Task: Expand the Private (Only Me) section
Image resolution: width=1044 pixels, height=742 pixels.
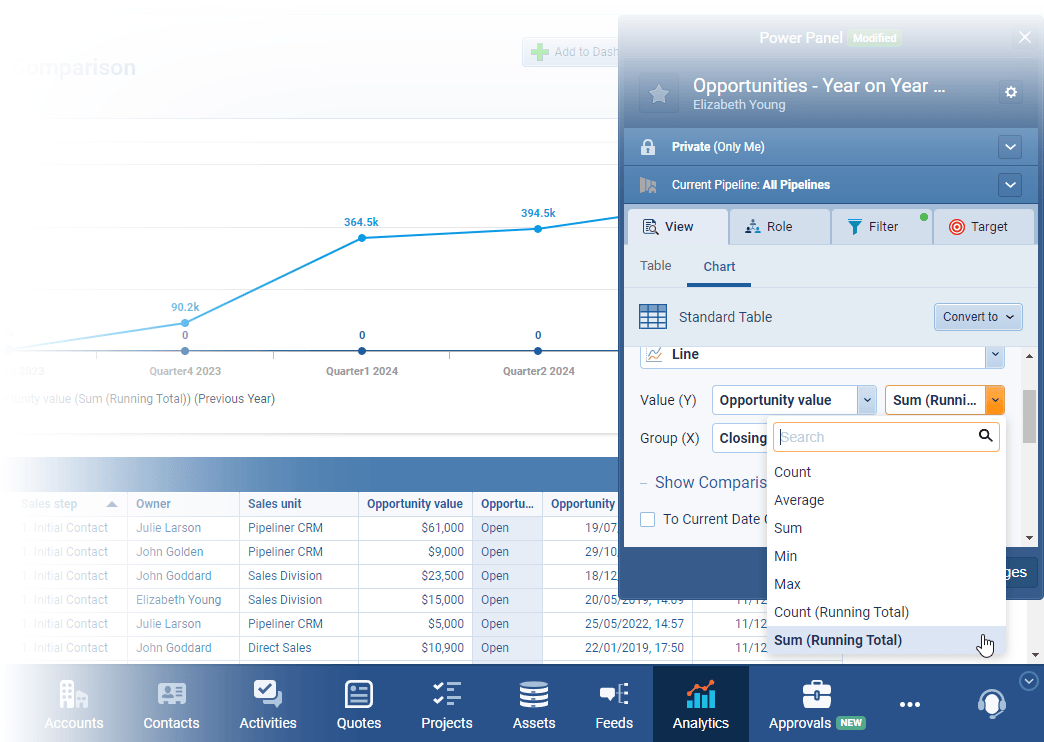Action: (x=1010, y=147)
